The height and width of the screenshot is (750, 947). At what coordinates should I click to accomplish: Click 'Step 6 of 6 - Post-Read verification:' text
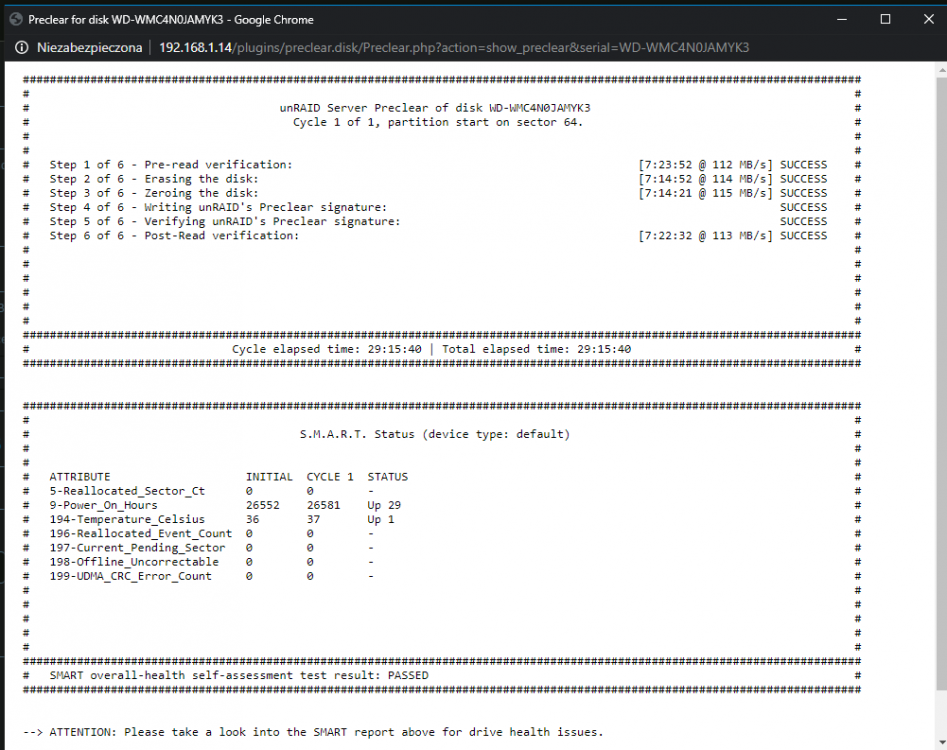tap(174, 236)
